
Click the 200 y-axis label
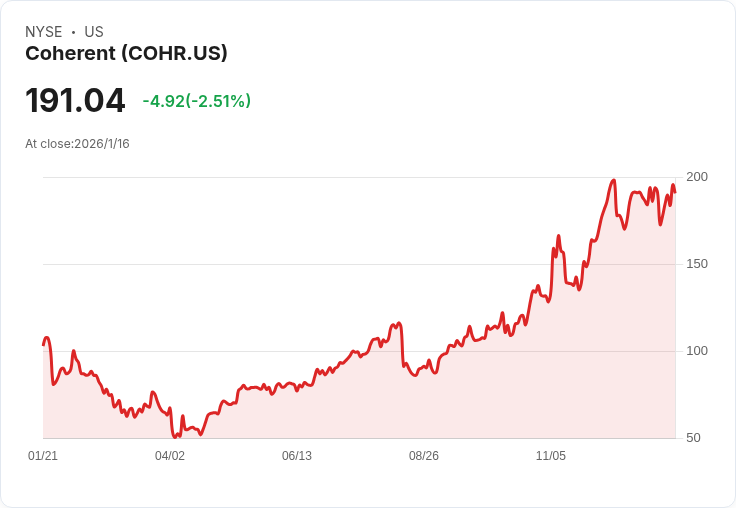tap(697, 177)
